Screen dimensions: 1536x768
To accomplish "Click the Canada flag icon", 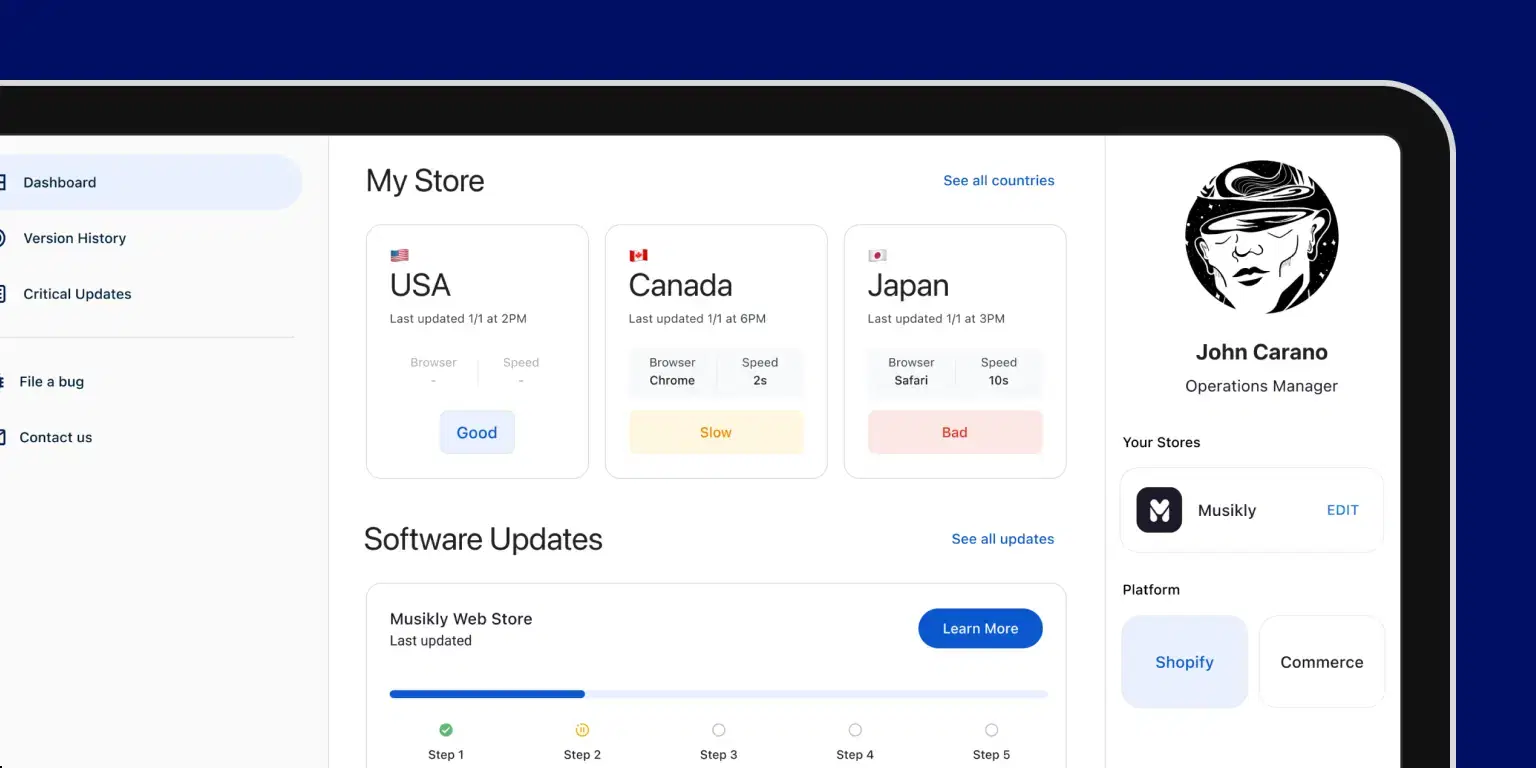I will click(638, 256).
